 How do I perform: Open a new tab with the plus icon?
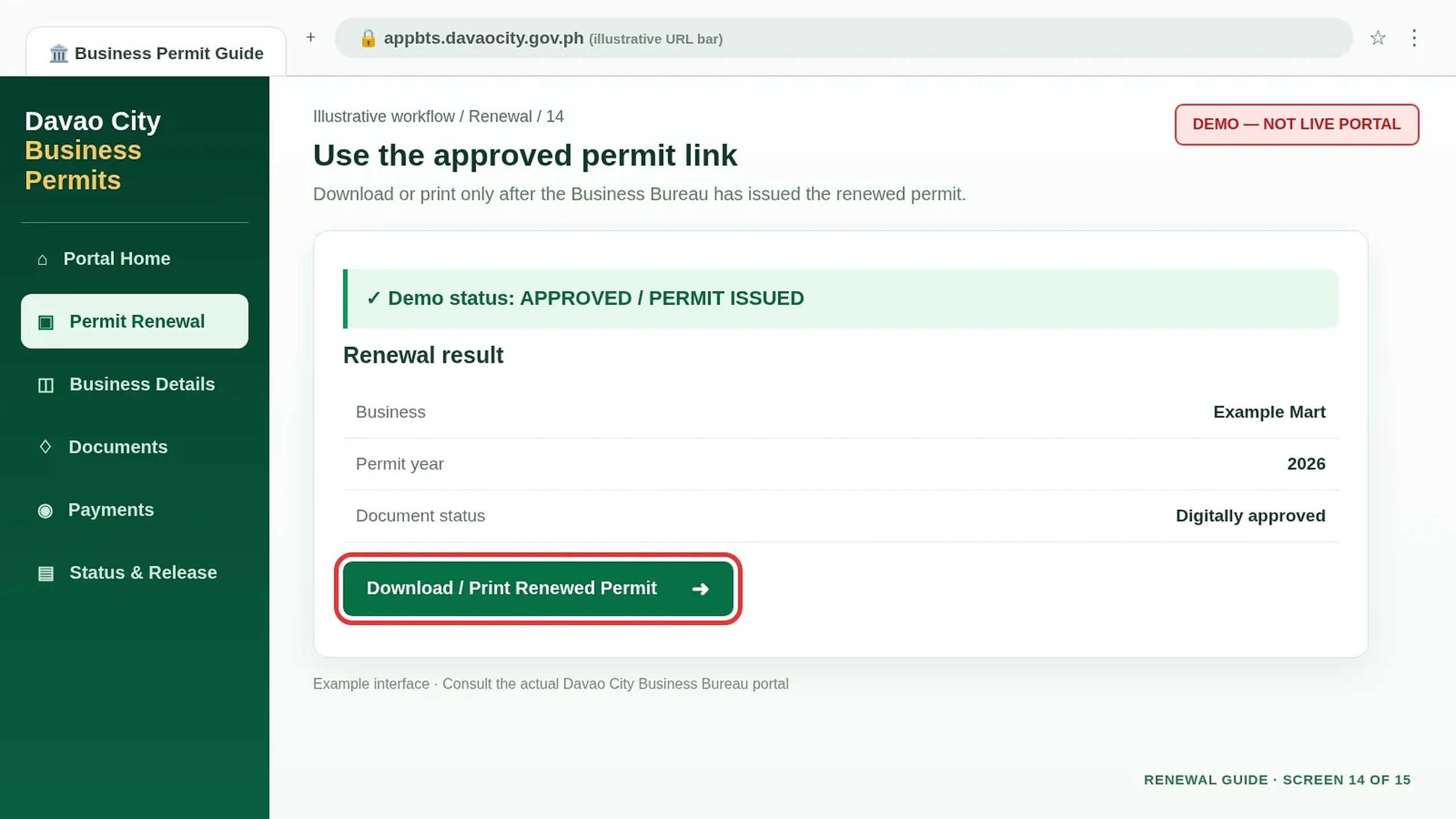[311, 38]
